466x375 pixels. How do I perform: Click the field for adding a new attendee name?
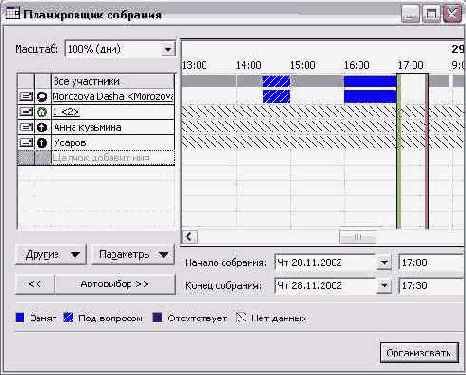[113, 158]
